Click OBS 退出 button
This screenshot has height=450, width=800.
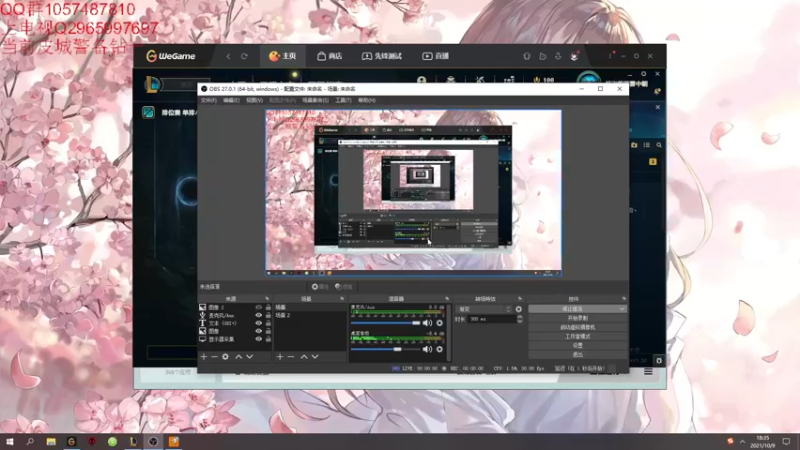point(578,354)
